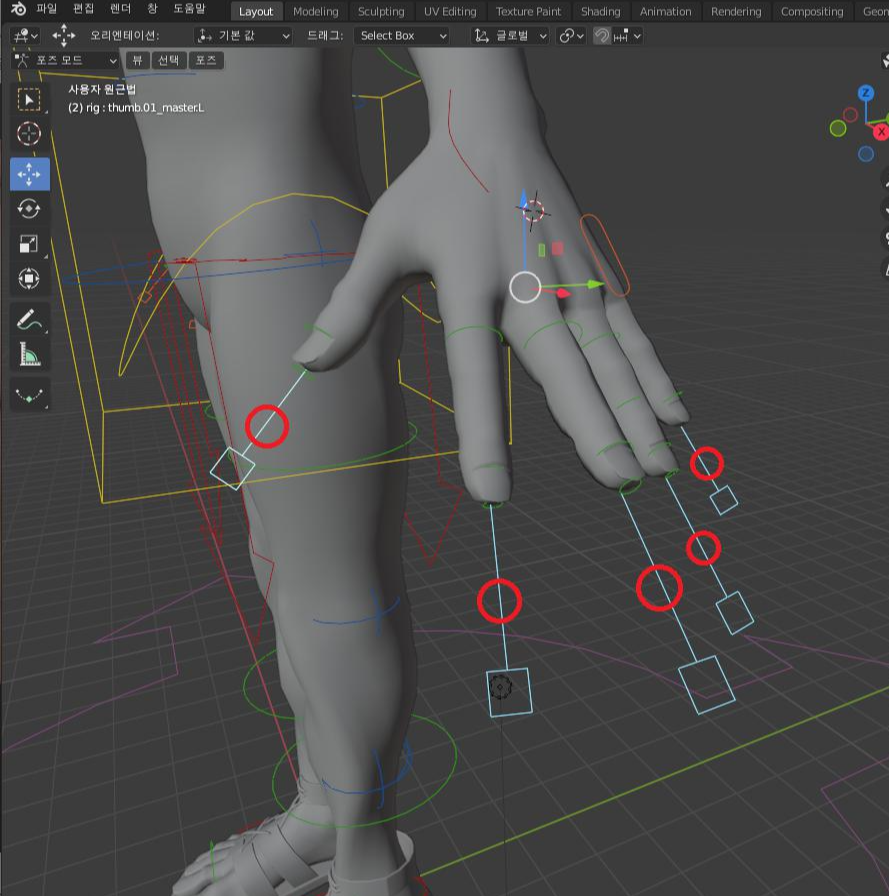Click the move tool icon in header
The image size is (889, 896).
(63, 35)
